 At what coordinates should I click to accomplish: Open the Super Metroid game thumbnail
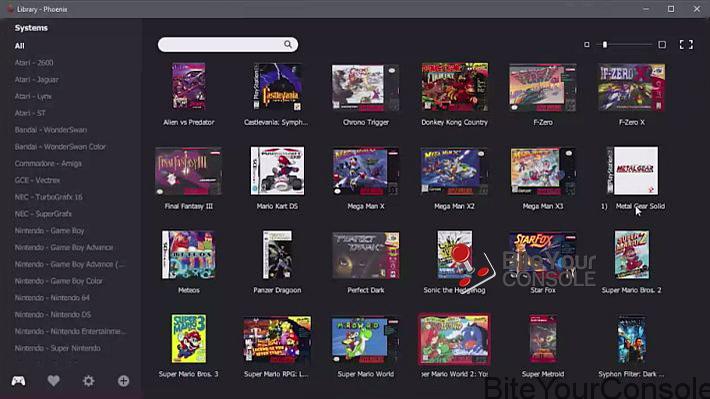[x=543, y=339]
